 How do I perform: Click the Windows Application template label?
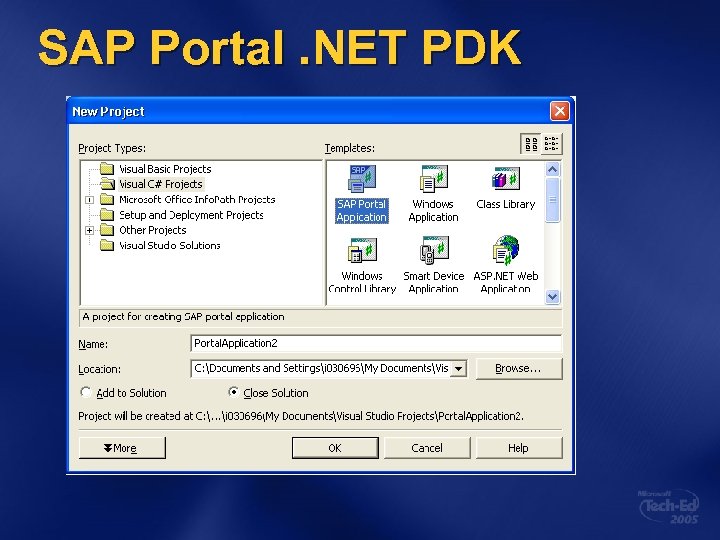[433, 211]
